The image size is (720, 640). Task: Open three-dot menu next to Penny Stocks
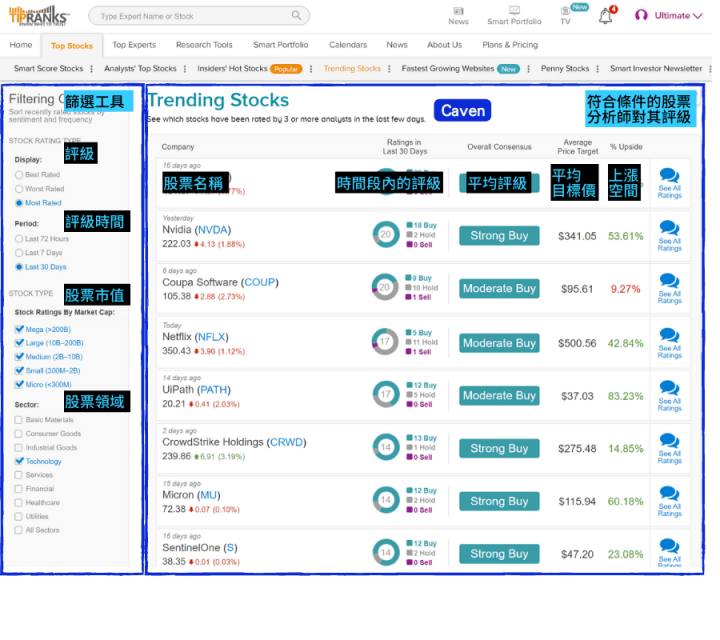tap(598, 69)
